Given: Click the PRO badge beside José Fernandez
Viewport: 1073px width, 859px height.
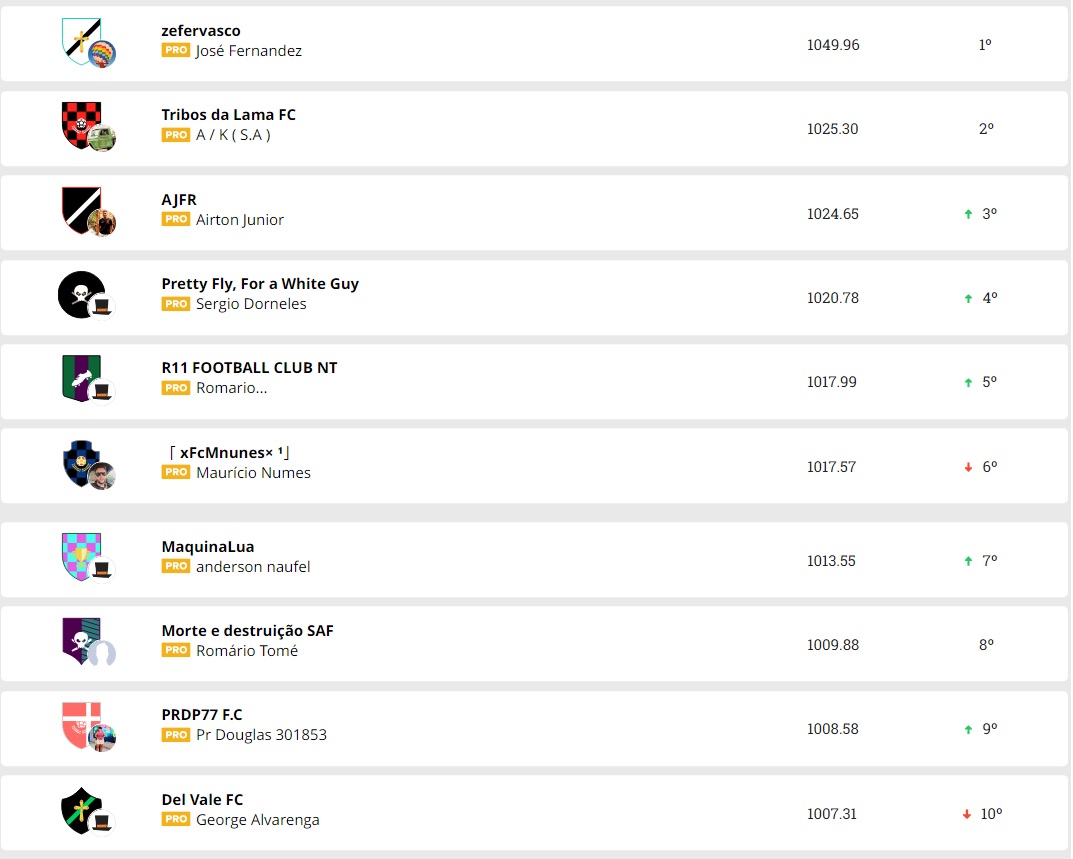Looking at the screenshot, I should pos(176,50).
